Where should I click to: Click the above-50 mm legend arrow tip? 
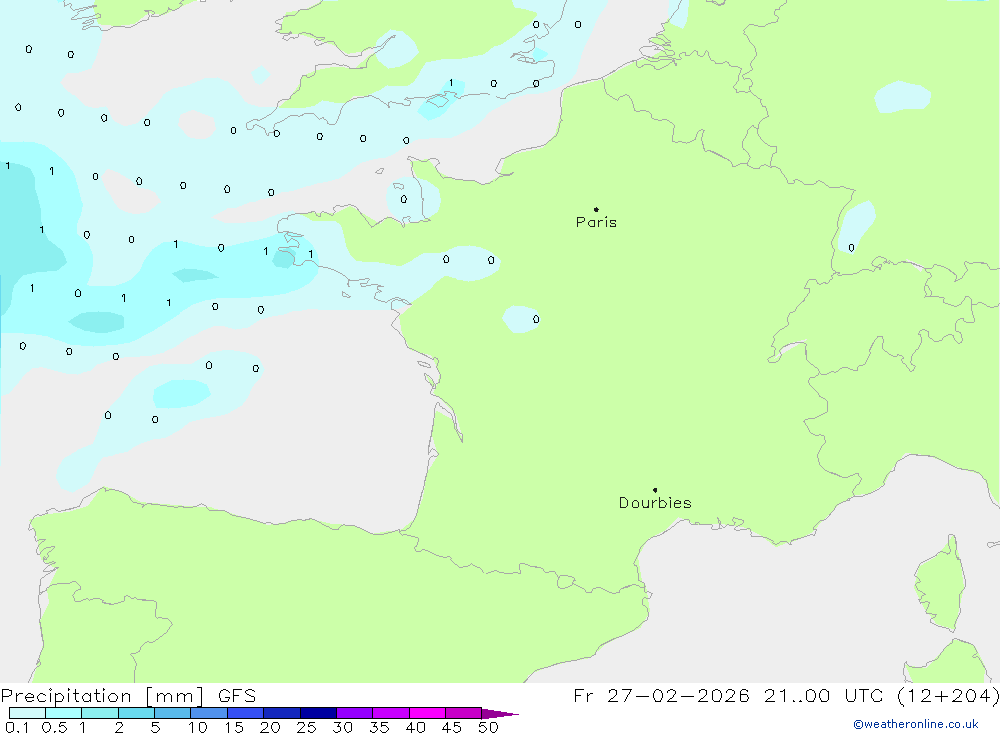pos(500,714)
